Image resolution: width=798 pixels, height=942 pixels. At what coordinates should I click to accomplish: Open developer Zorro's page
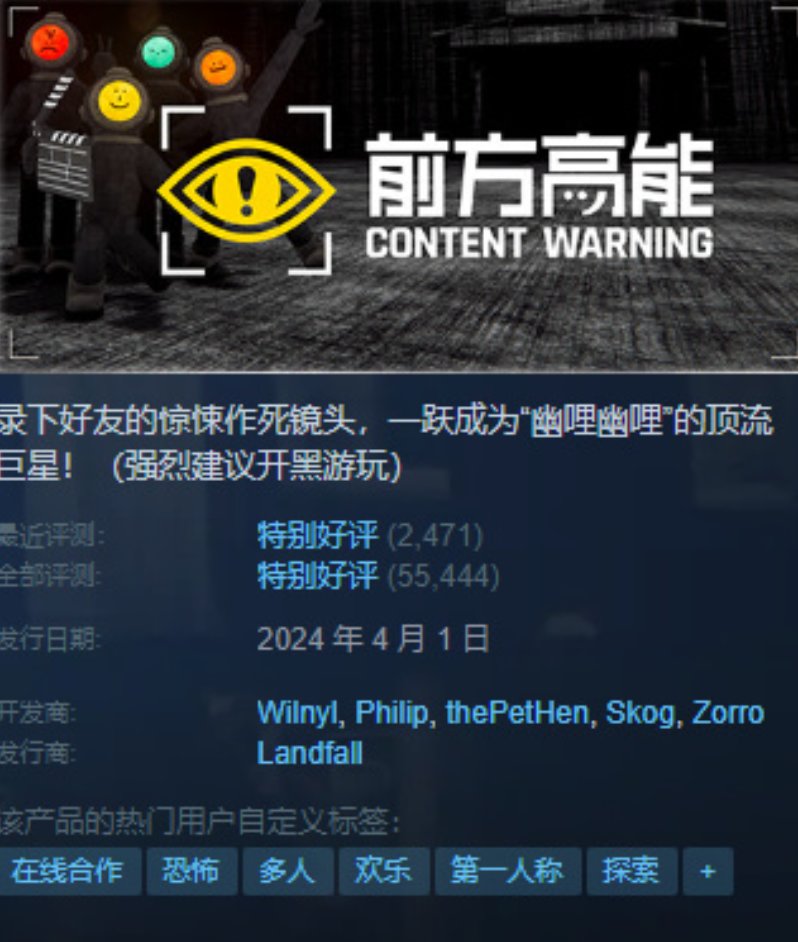tap(728, 714)
